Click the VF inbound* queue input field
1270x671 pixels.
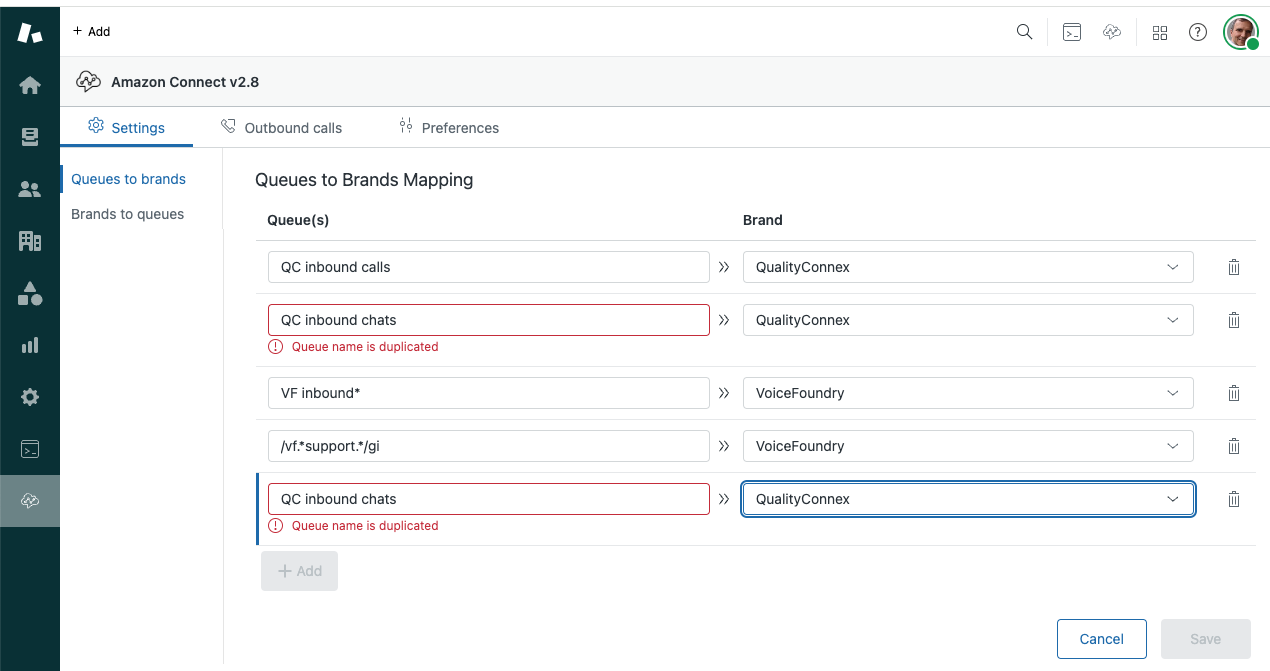[x=488, y=393]
